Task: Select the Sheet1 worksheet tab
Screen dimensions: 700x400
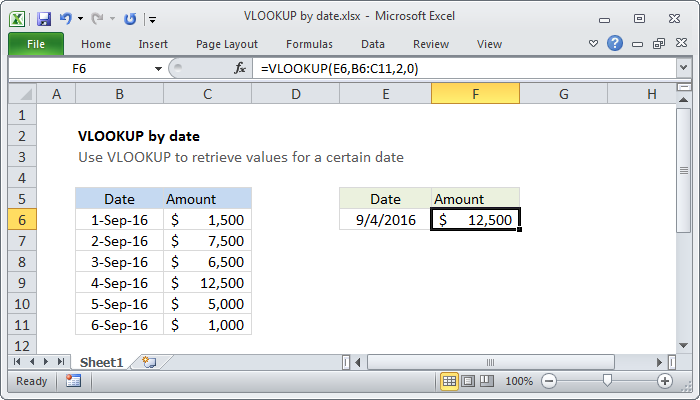Action: pyautogui.click(x=101, y=361)
